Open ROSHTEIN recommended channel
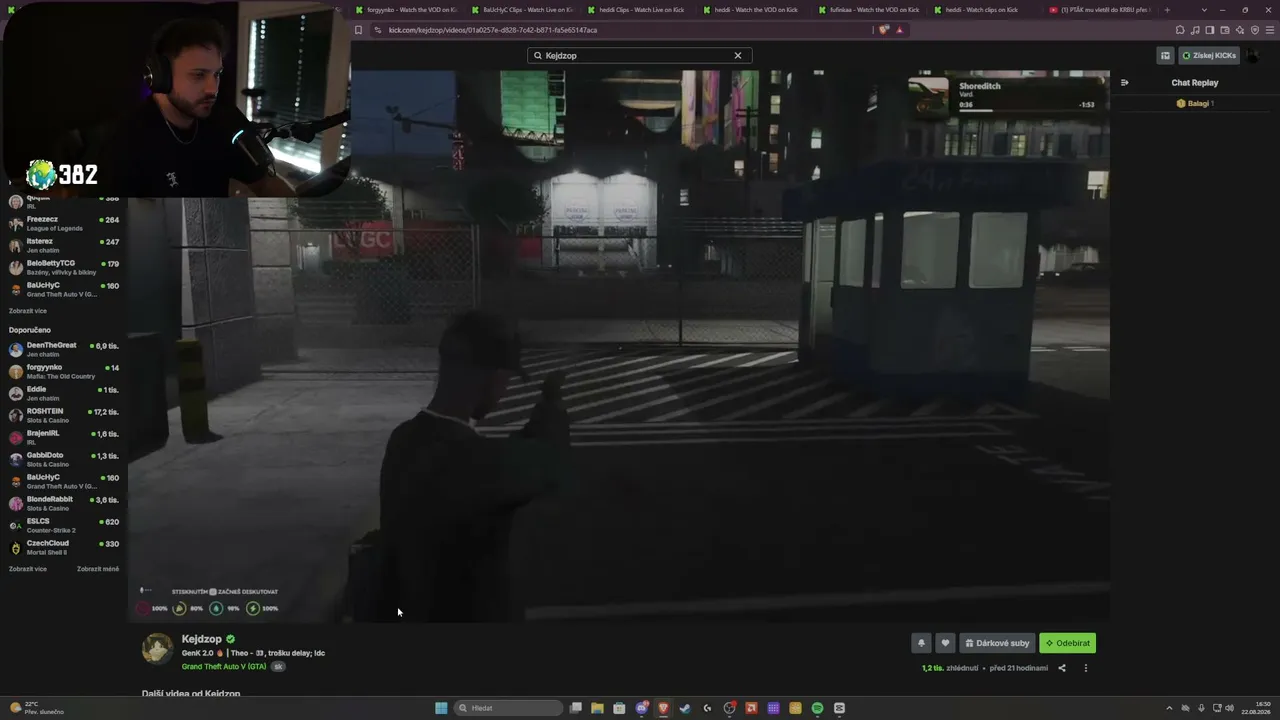Viewport: 1280px width, 720px height. click(64, 415)
